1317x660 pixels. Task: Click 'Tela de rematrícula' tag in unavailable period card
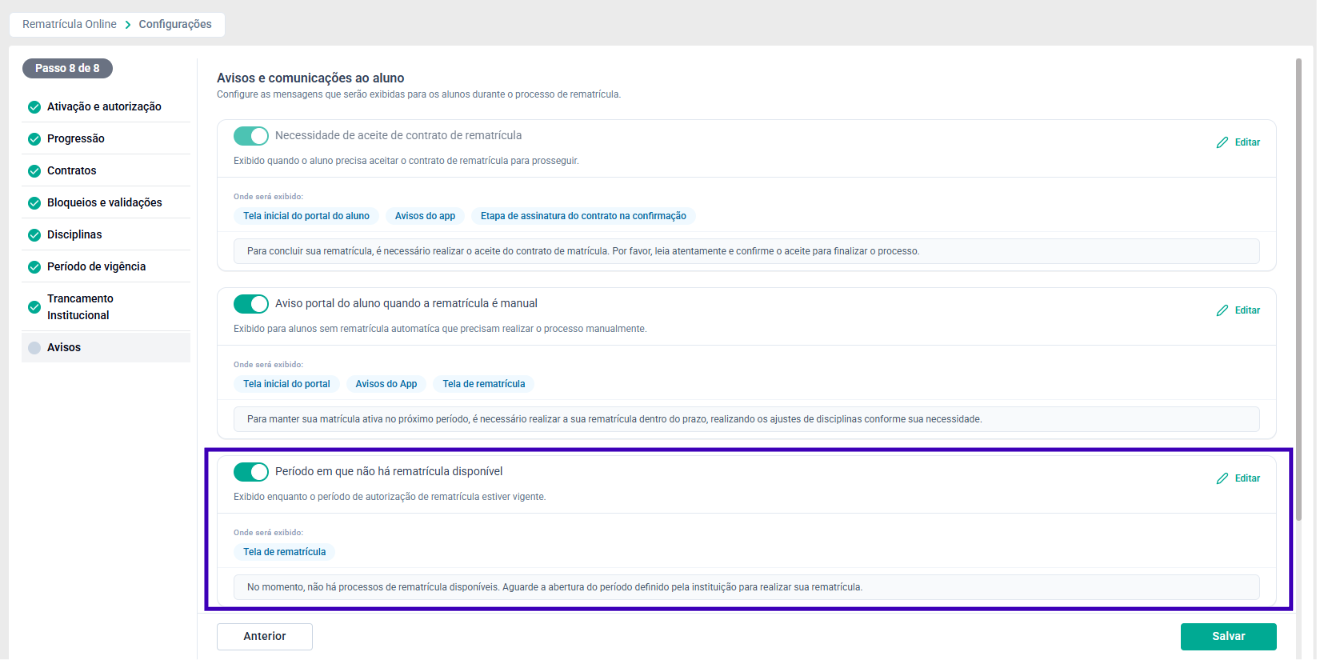pyautogui.click(x=285, y=552)
